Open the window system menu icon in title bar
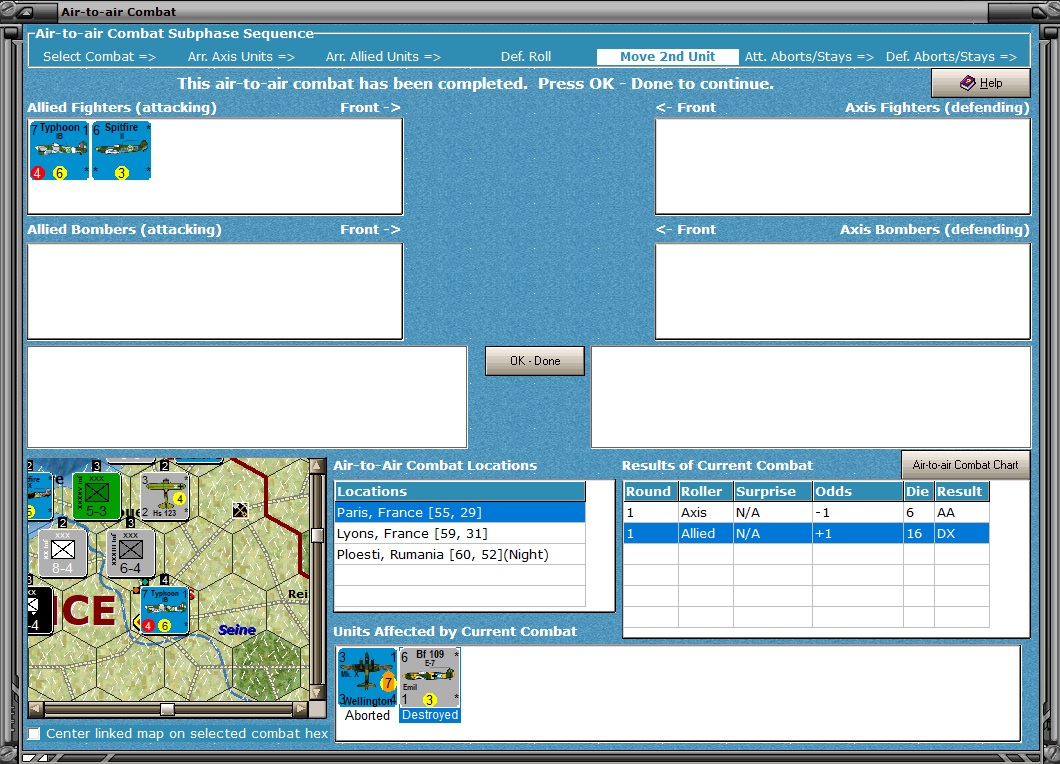1060x764 pixels. (24, 11)
